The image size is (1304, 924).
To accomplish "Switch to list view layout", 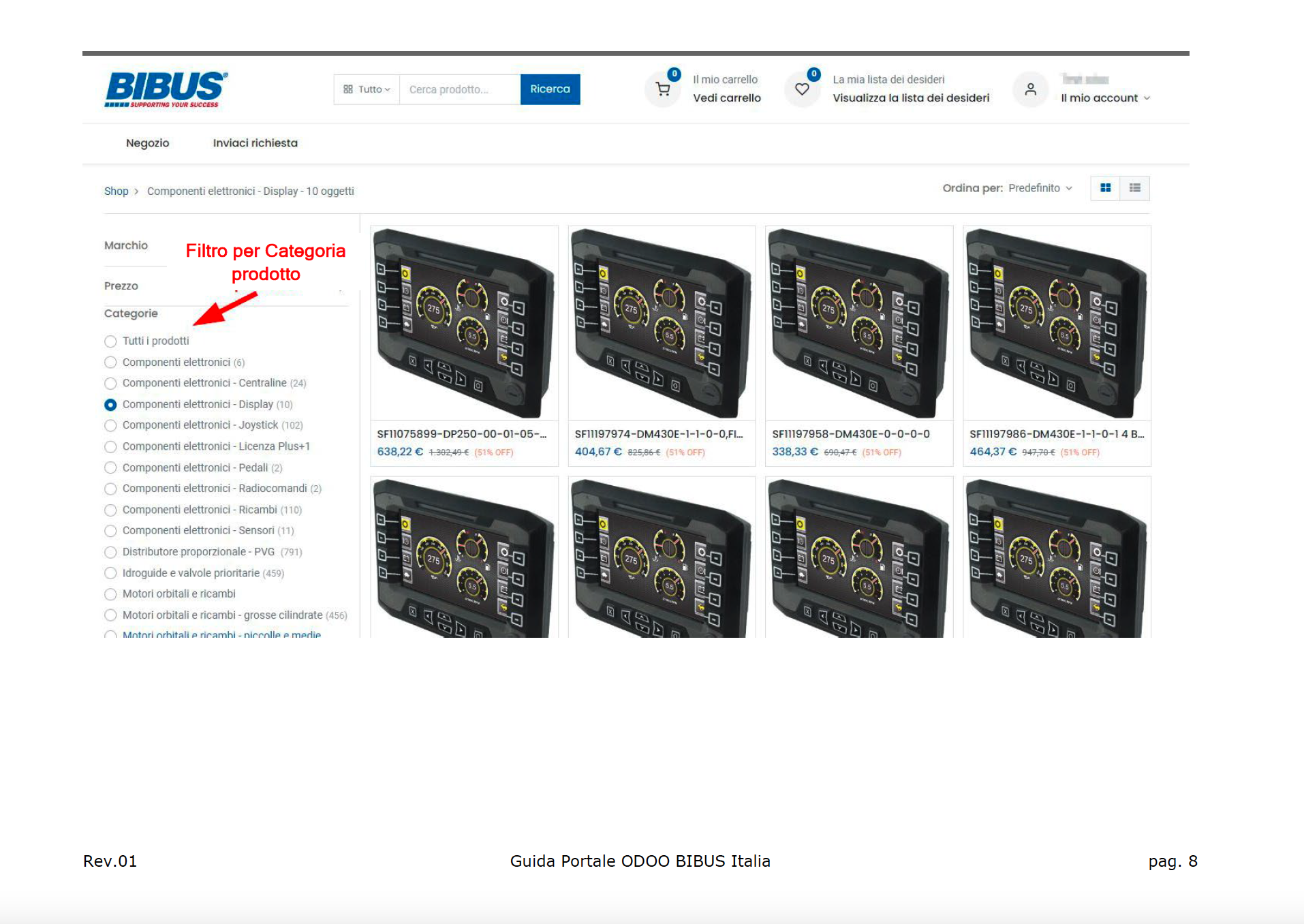I will click(1134, 188).
